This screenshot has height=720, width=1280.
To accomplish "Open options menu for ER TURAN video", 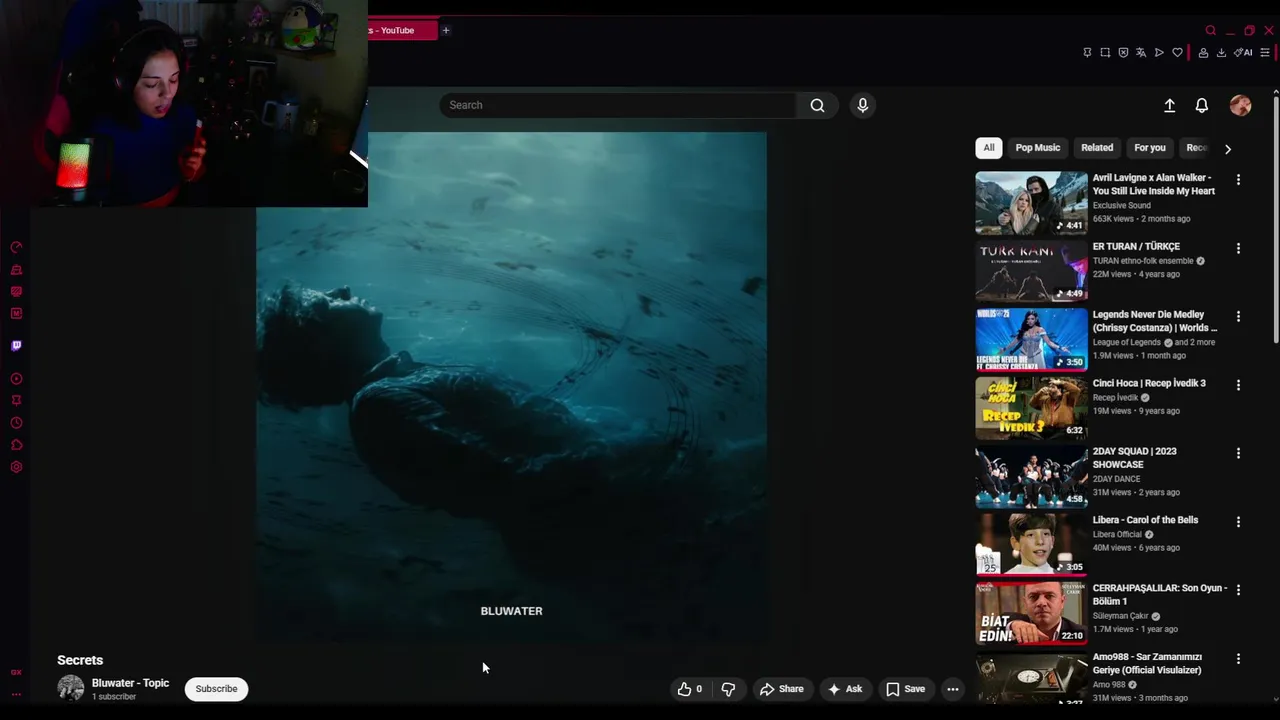I will click(1238, 248).
